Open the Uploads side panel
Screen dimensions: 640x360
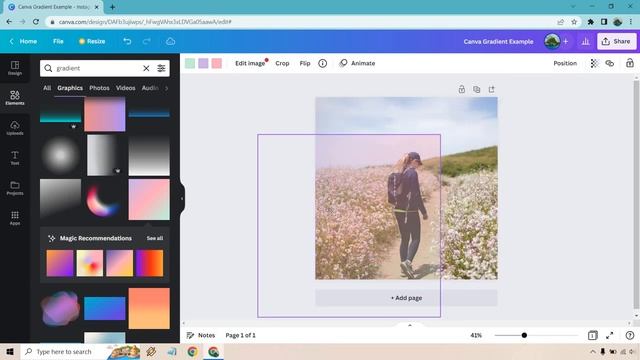click(x=15, y=128)
